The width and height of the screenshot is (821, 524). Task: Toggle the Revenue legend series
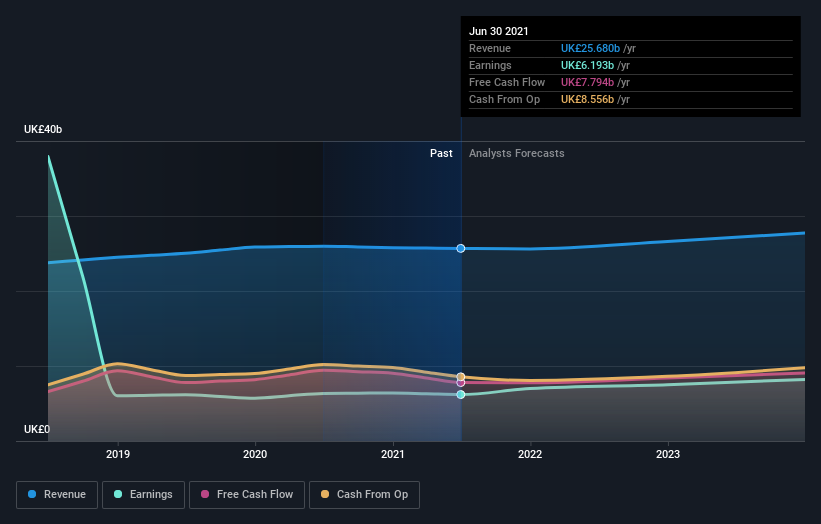(x=57, y=495)
